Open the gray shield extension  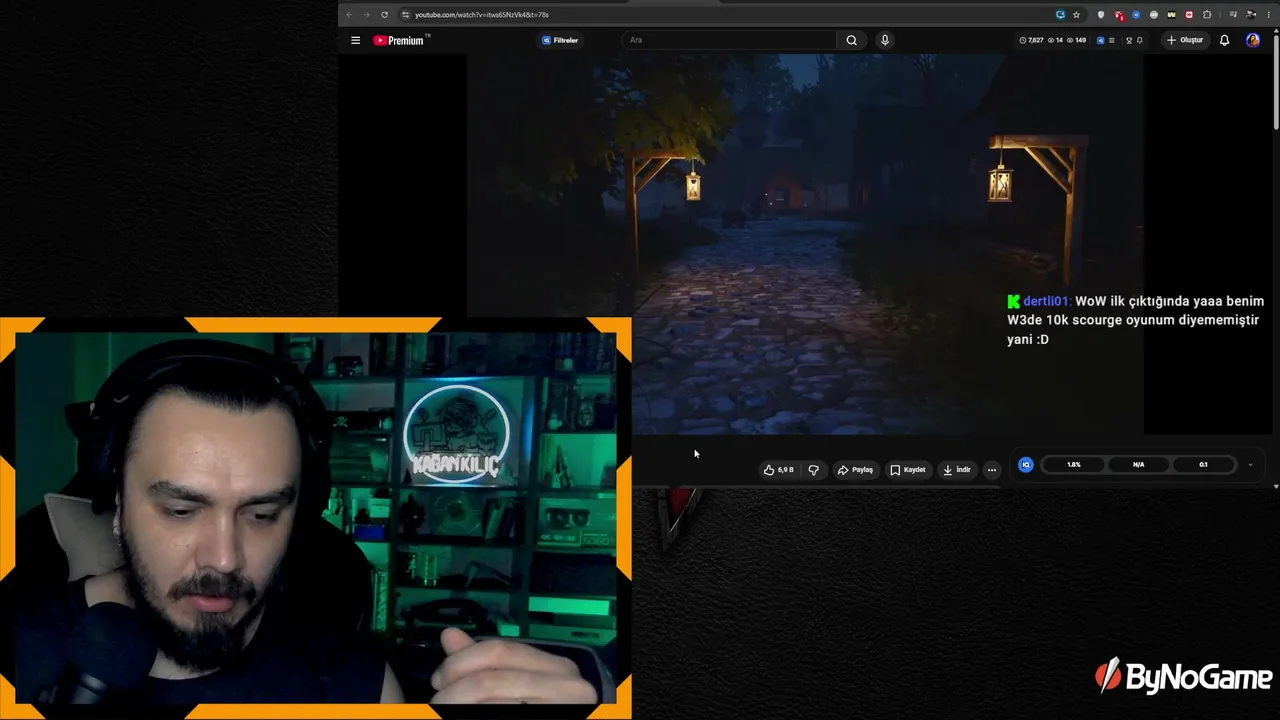pos(1101,15)
